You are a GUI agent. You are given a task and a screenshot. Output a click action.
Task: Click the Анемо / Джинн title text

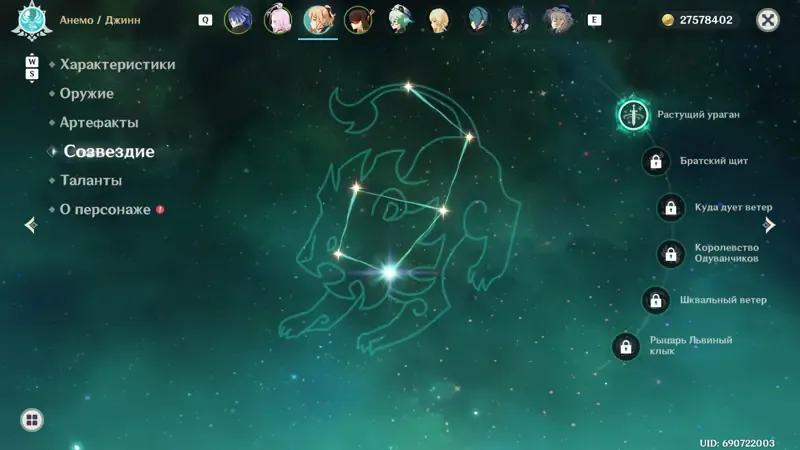click(100, 20)
